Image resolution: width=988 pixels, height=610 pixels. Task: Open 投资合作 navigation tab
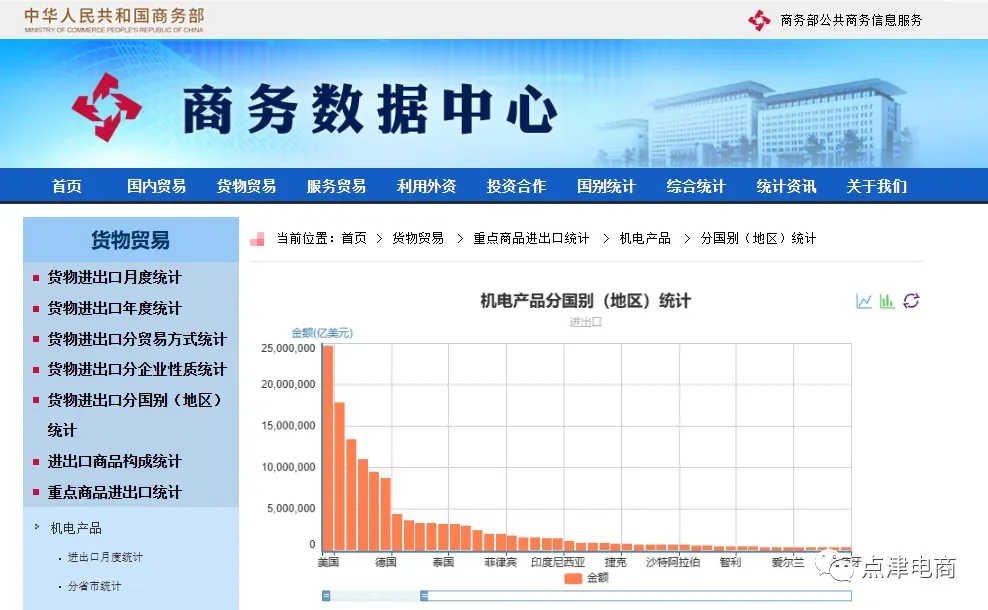(516, 186)
